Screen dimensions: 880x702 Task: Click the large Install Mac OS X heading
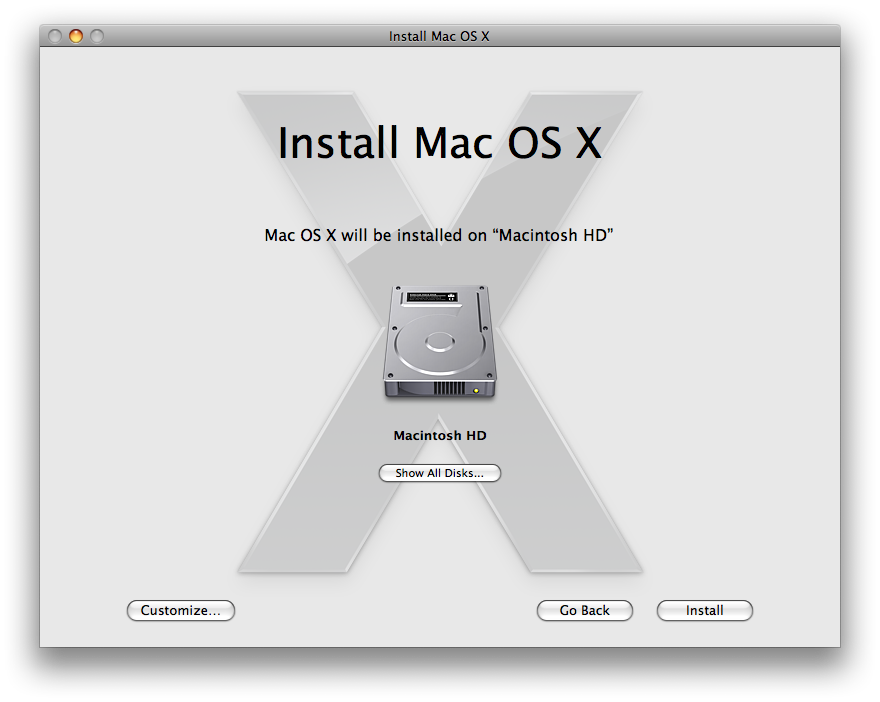(x=439, y=143)
